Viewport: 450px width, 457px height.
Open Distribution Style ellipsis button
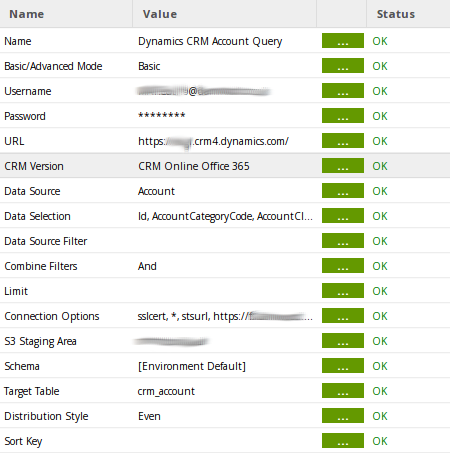coord(343,416)
